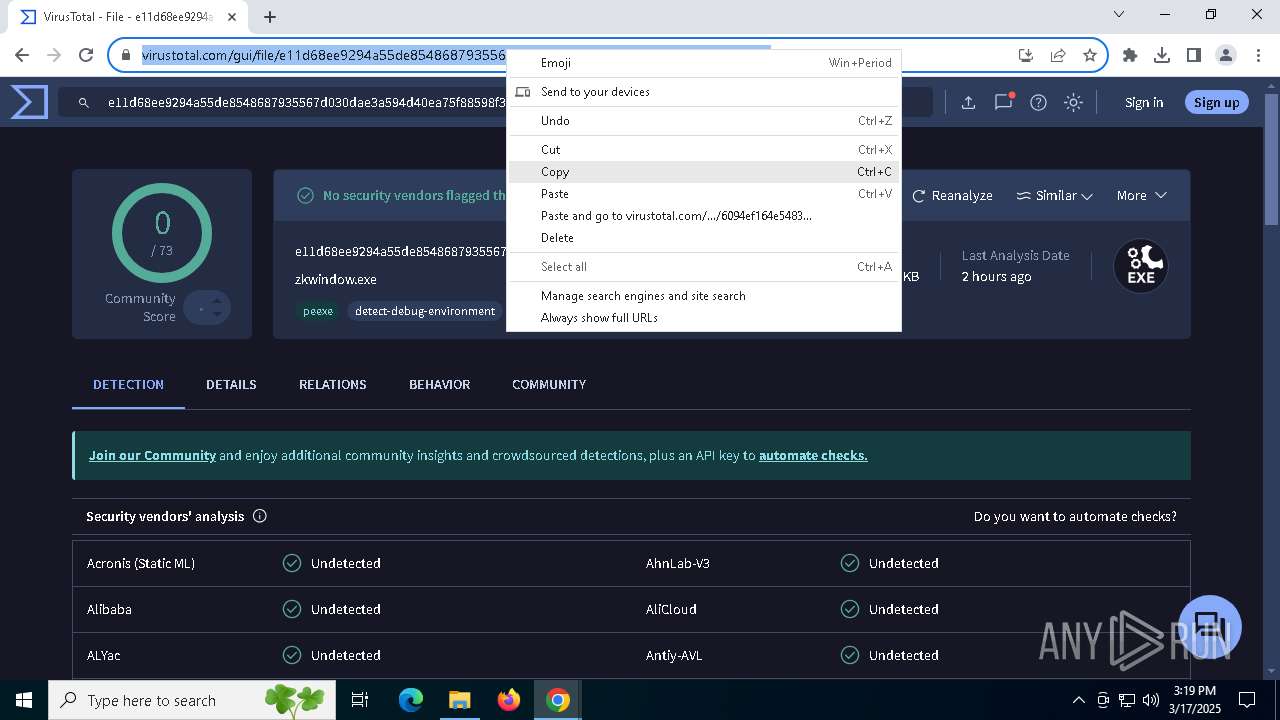
Task: Click the volume icon in system tray
Action: tap(1151, 700)
